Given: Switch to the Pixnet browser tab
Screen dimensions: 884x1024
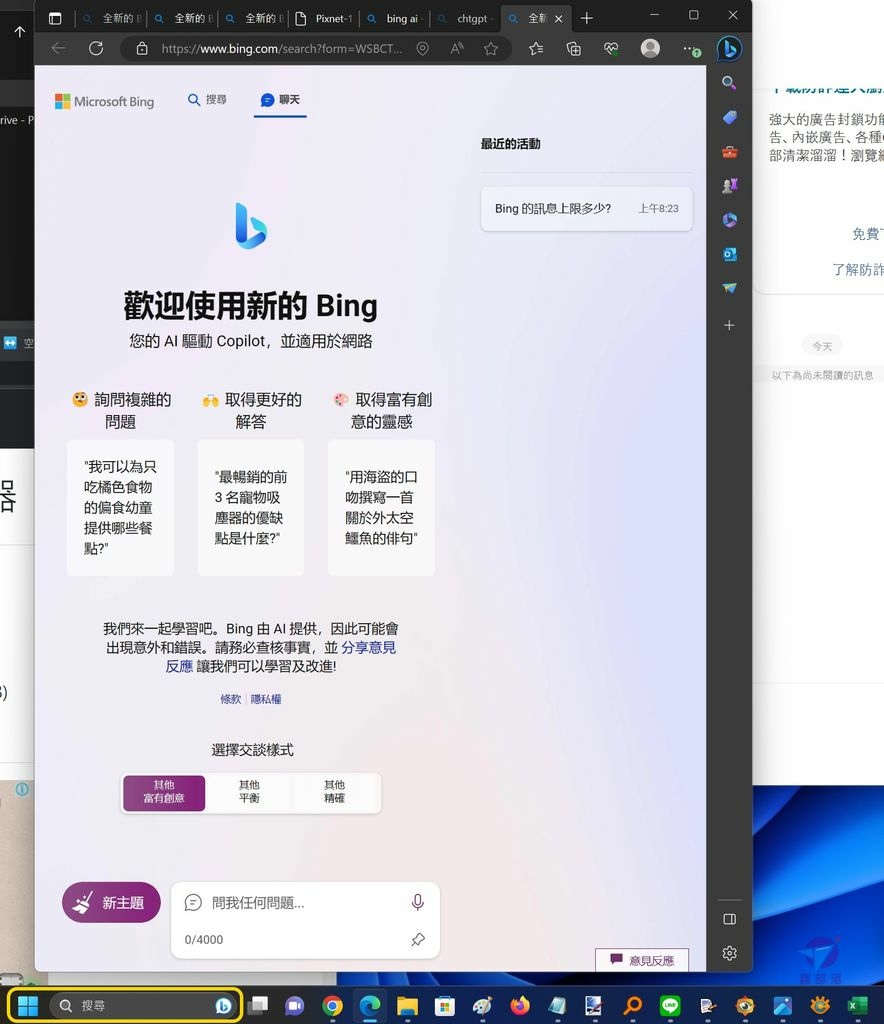Looking at the screenshot, I should coord(326,18).
